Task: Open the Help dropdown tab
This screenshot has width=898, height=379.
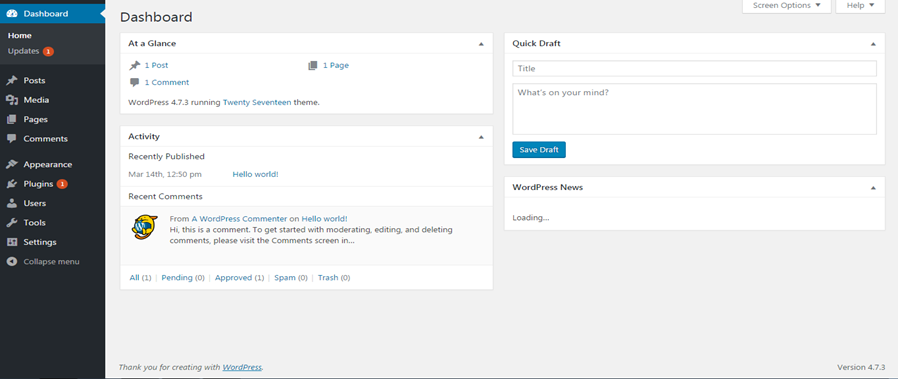Action: click(860, 6)
